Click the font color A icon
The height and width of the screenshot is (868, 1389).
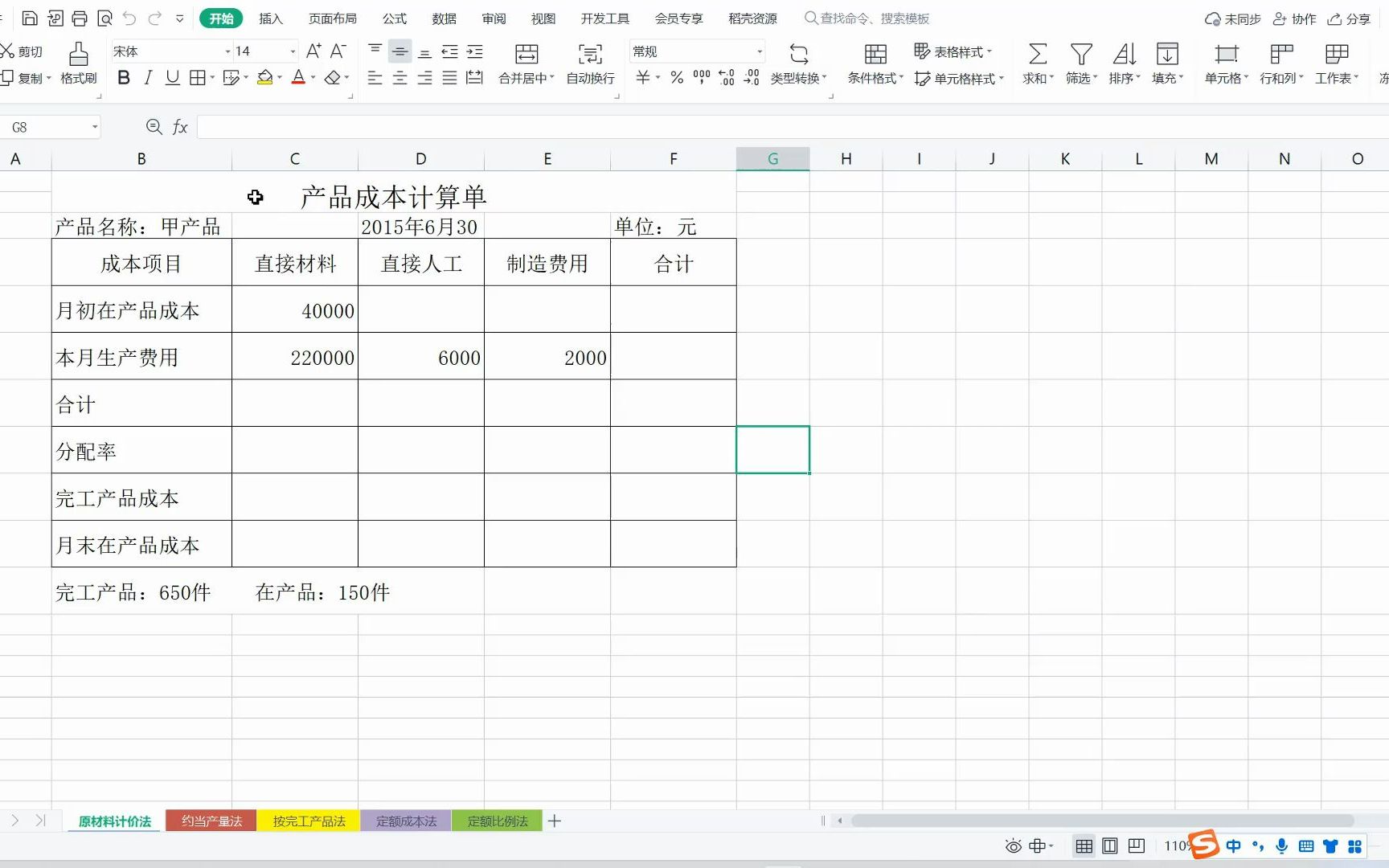tap(298, 77)
